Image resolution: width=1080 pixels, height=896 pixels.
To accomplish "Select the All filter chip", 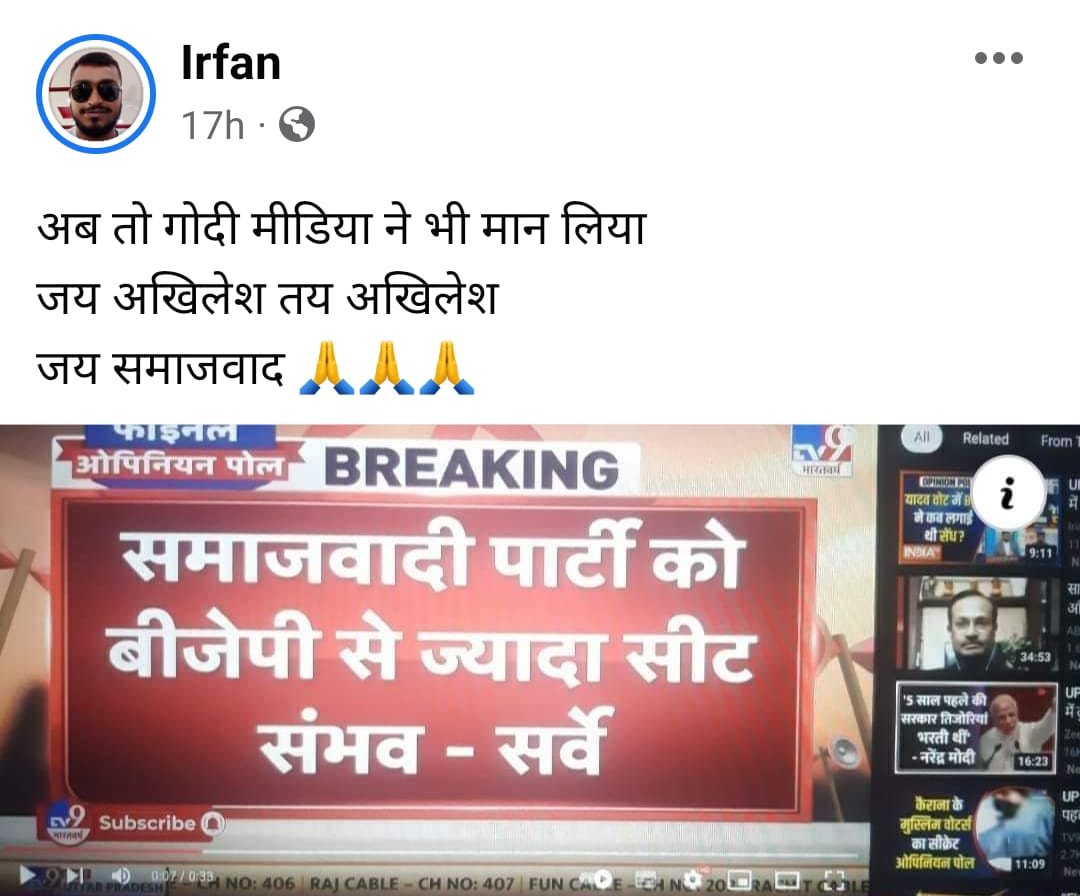I will pos(921,437).
